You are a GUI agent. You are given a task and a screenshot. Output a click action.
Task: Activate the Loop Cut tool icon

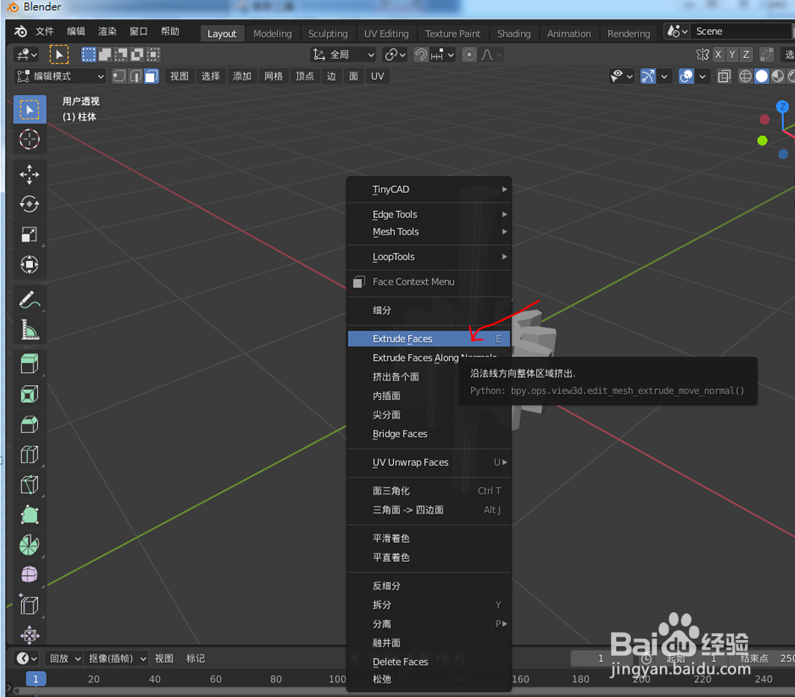point(29,454)
